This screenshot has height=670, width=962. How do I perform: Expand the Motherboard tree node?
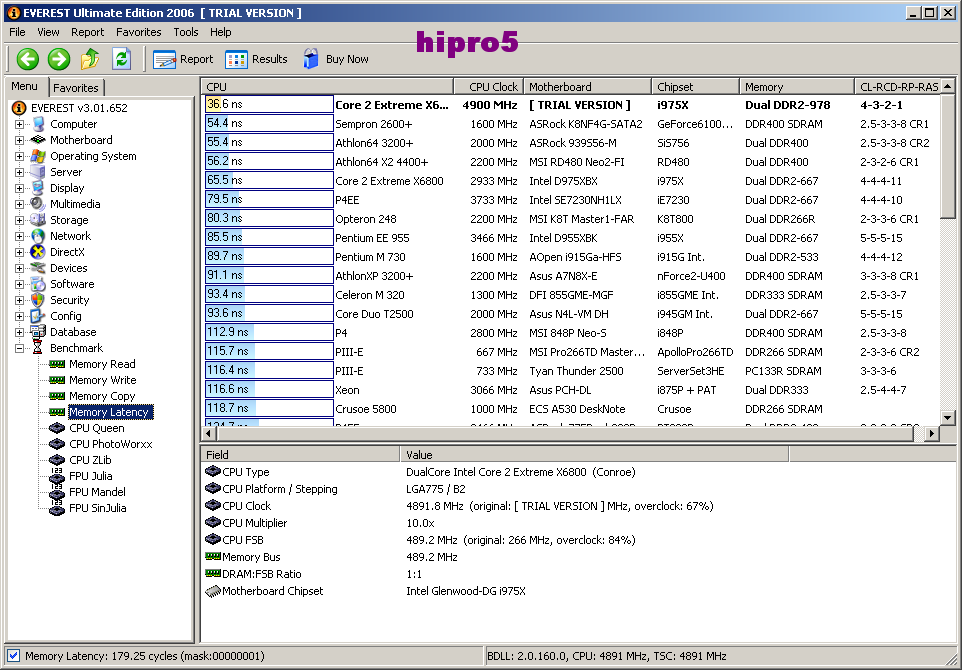20,140
